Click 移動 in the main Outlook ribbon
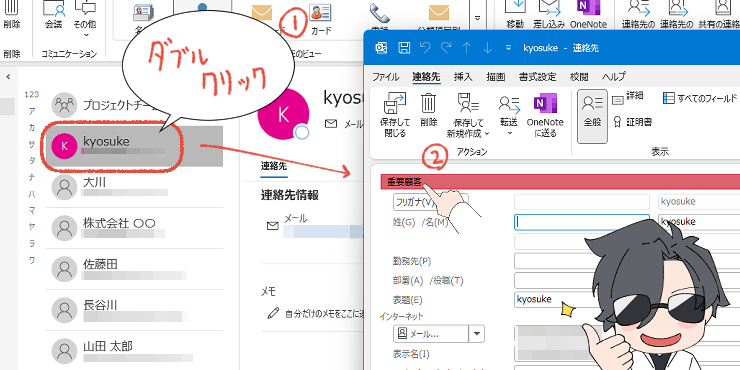 point(515,15)
